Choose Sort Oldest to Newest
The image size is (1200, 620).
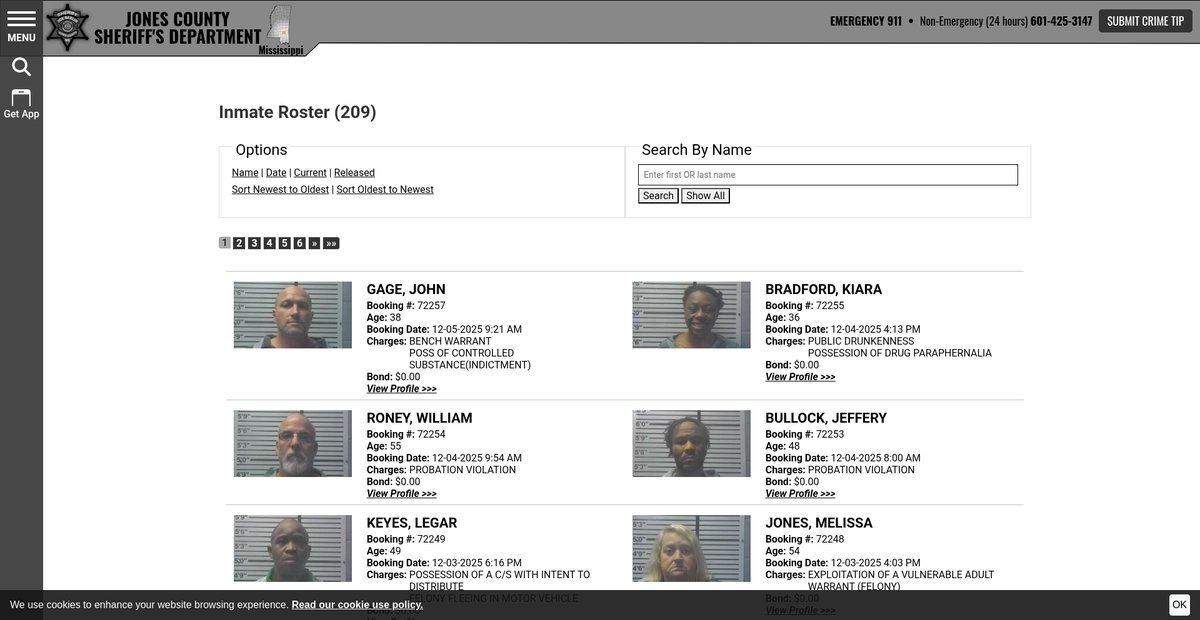pos(385,190)
